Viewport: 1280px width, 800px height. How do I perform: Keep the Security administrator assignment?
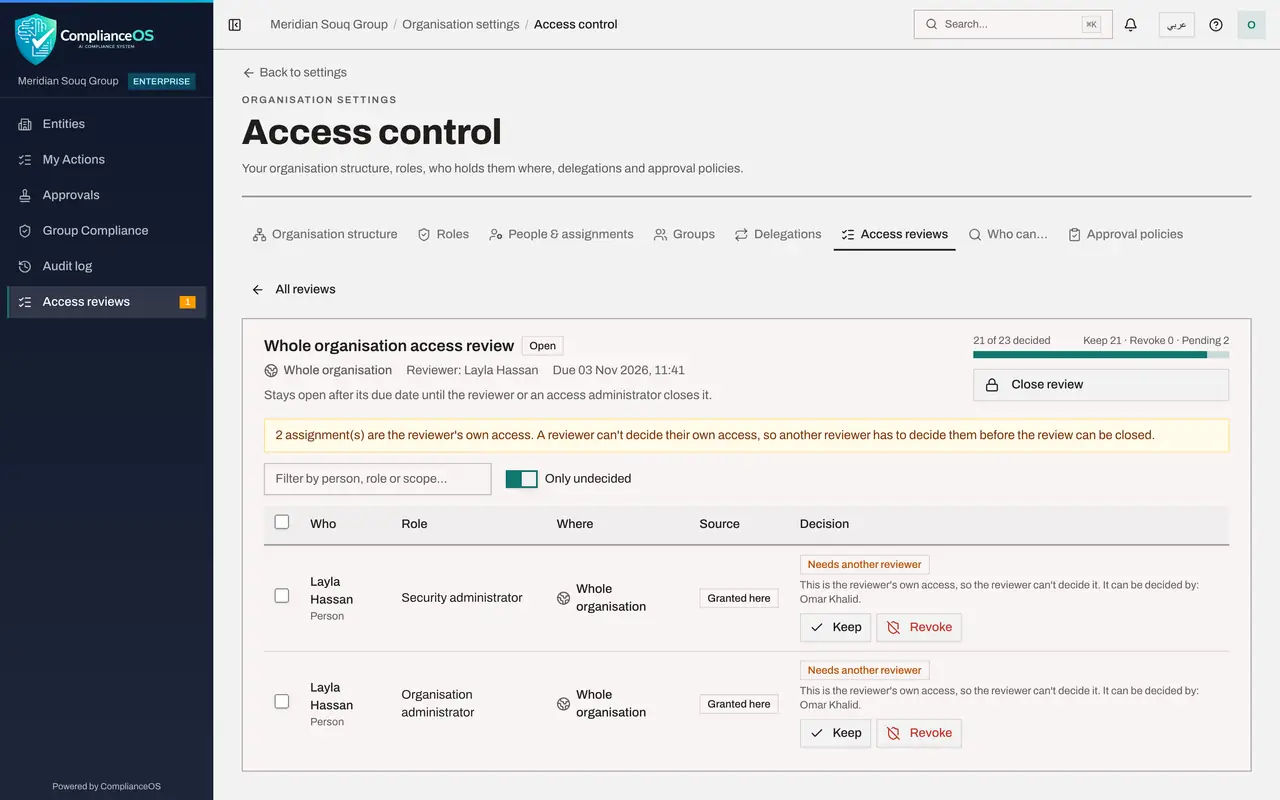click(835, 627)
